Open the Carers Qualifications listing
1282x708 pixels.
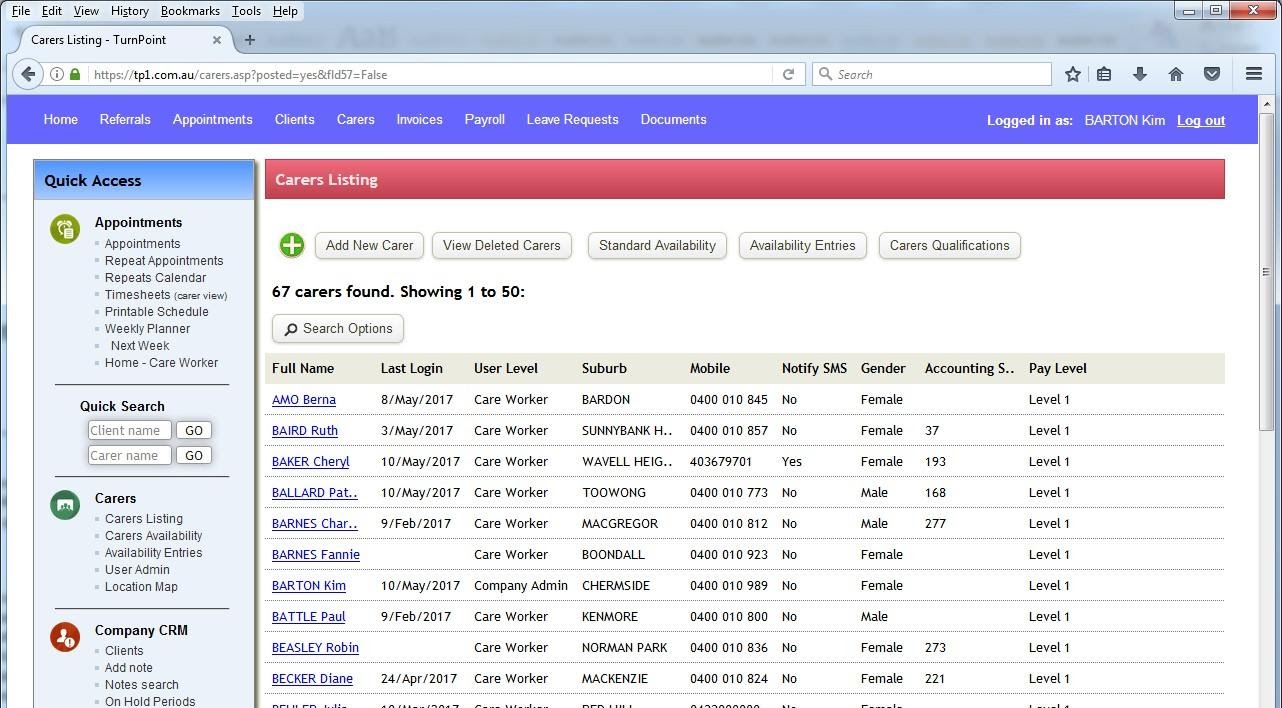tap(949, 245)
